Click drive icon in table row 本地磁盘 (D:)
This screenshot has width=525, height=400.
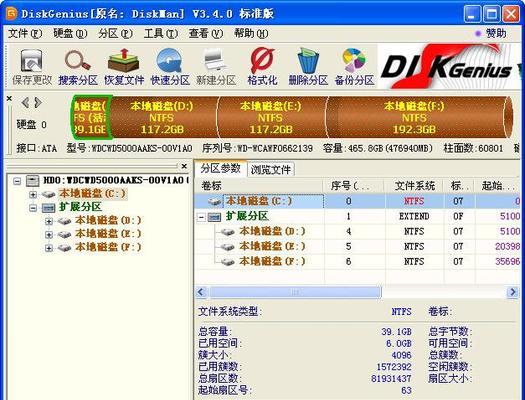click(228, 232)
